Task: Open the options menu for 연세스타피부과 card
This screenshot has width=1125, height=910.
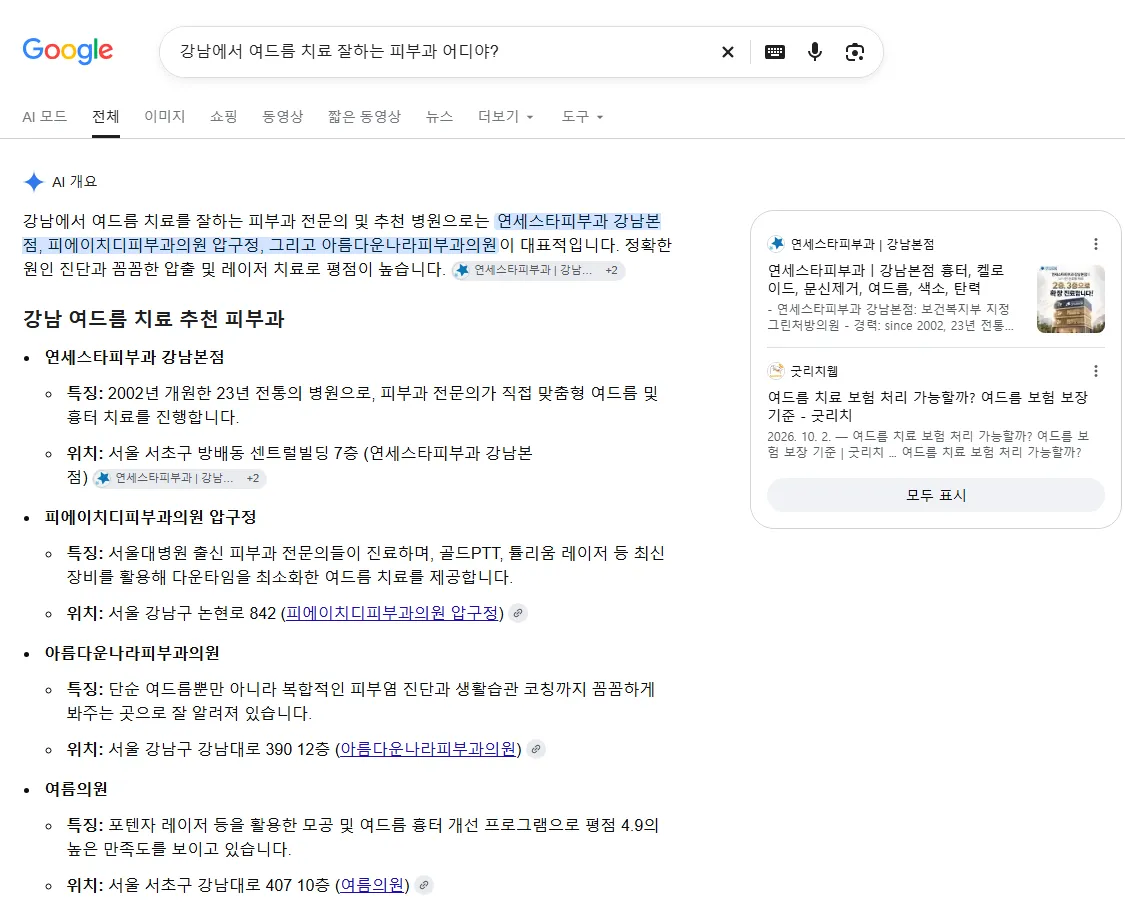Action: tap(1096, 244)
